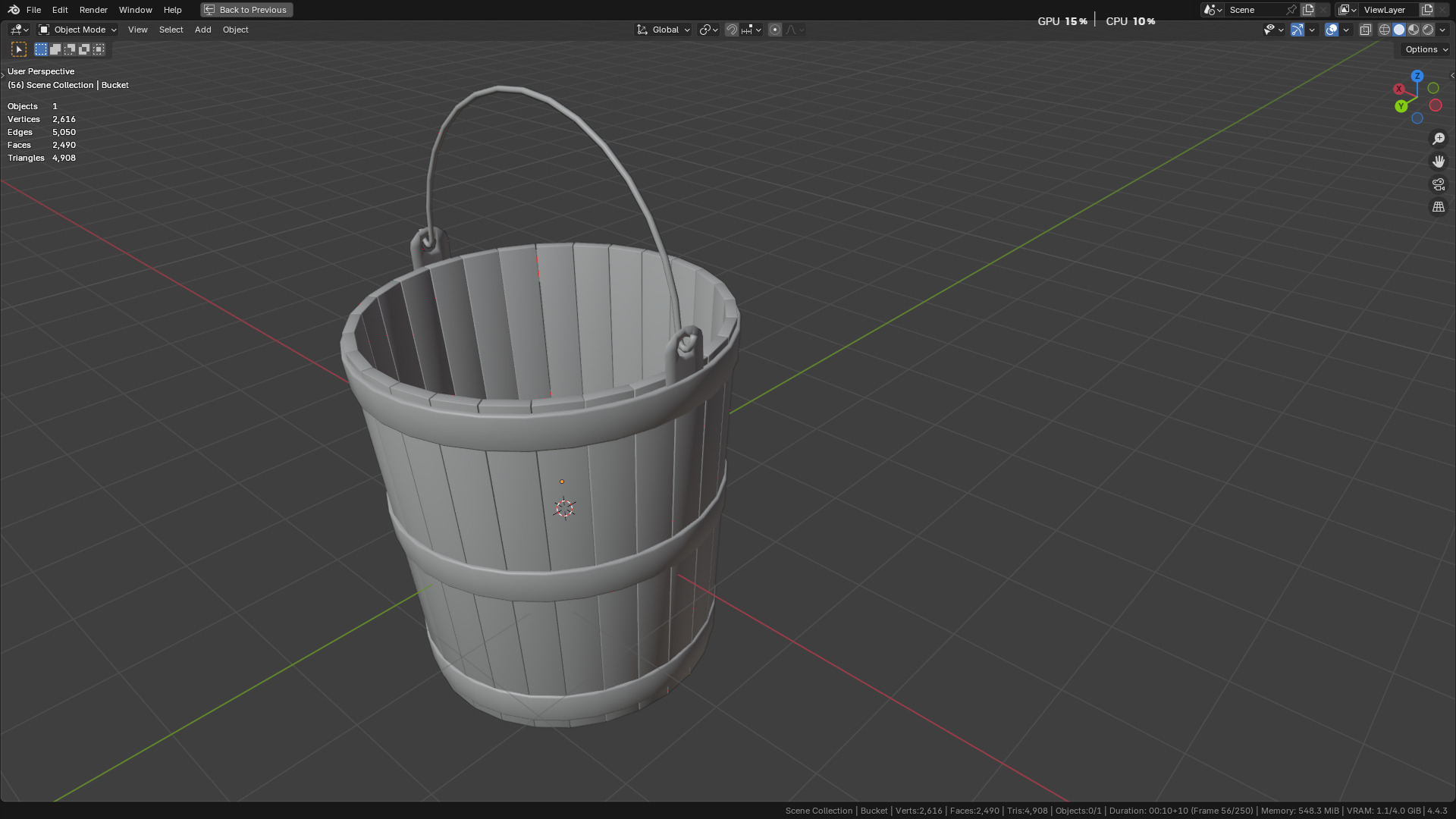Open the Render menu
This screenshot has width=1456, height=819.
[x=93, y=10]
